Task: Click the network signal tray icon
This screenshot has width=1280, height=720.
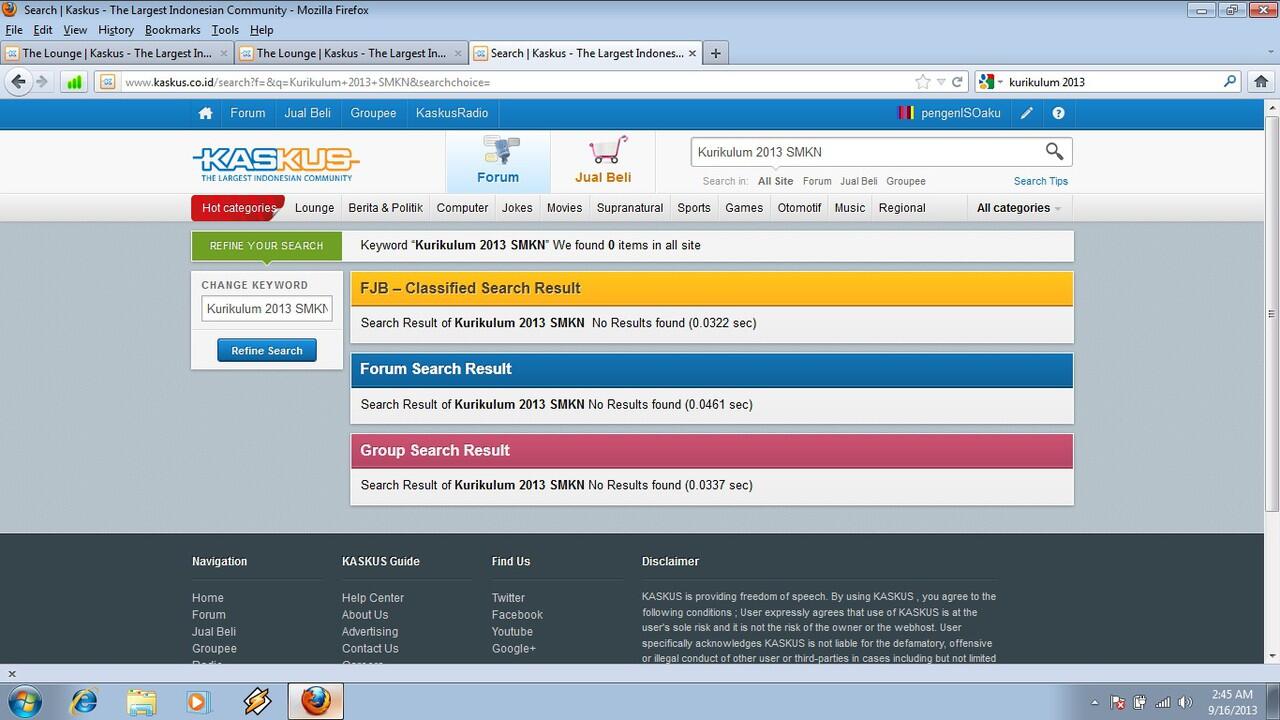Action: pyautogui.click(x=1163, y=702)
